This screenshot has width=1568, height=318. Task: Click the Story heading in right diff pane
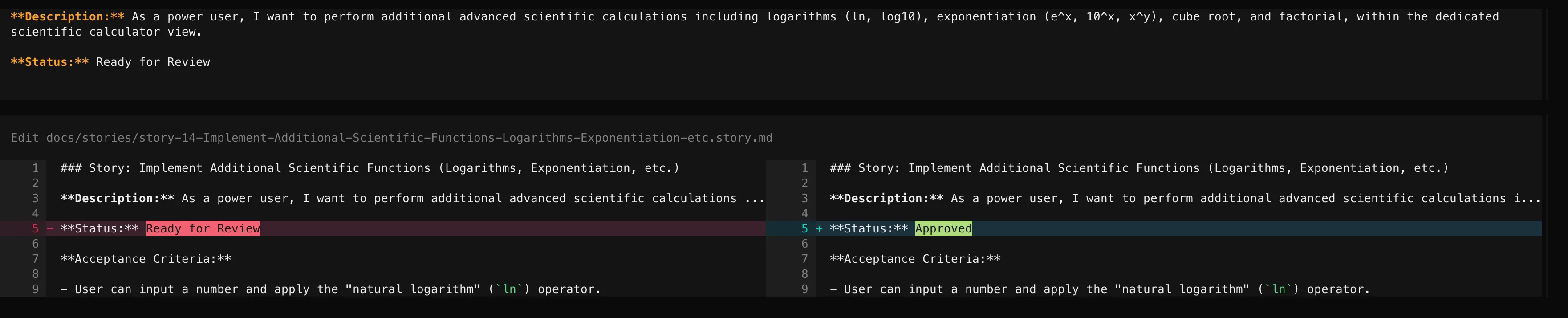1138,168
